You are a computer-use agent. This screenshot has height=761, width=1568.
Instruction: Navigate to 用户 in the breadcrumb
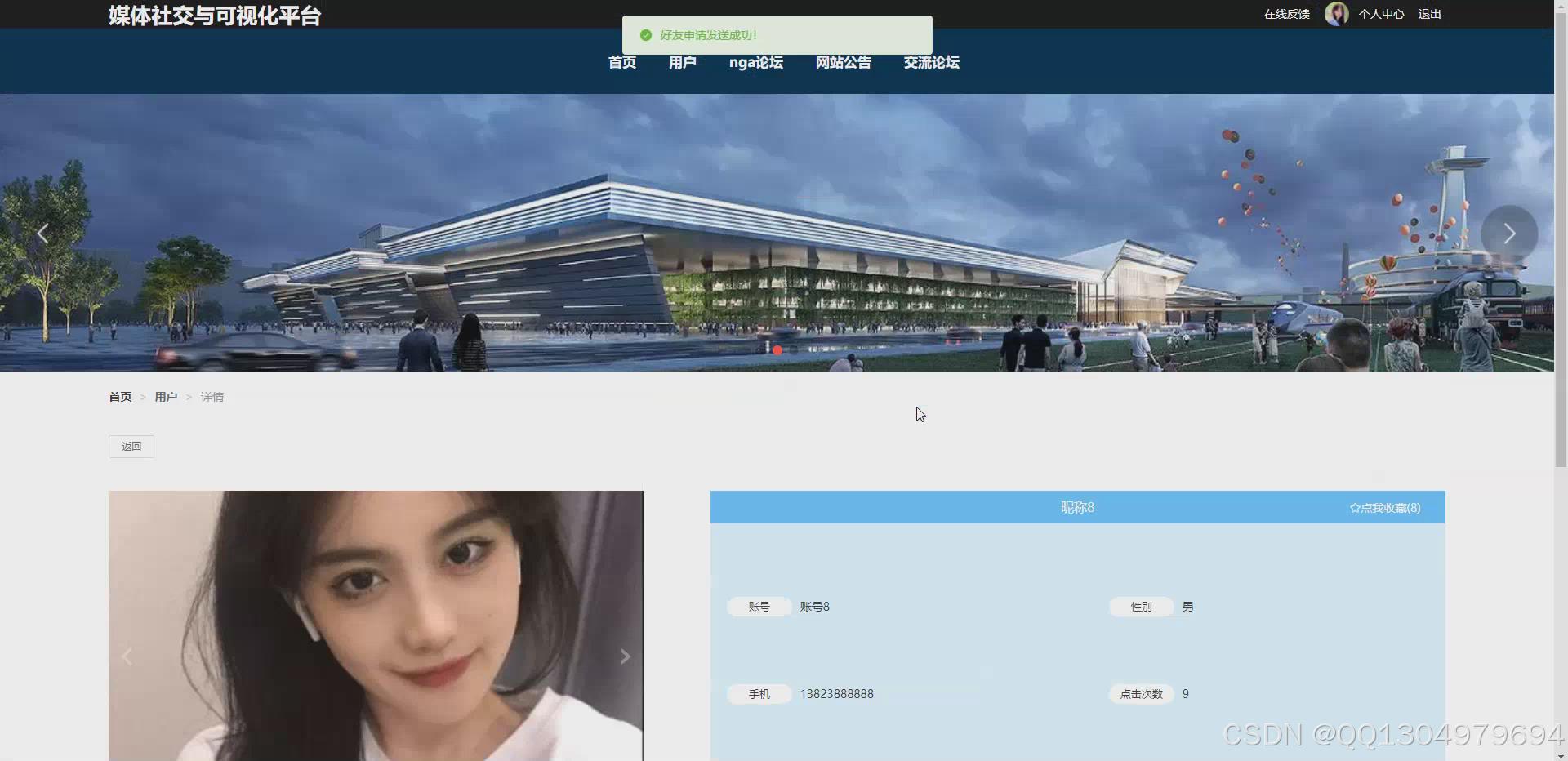click(166, 397)
